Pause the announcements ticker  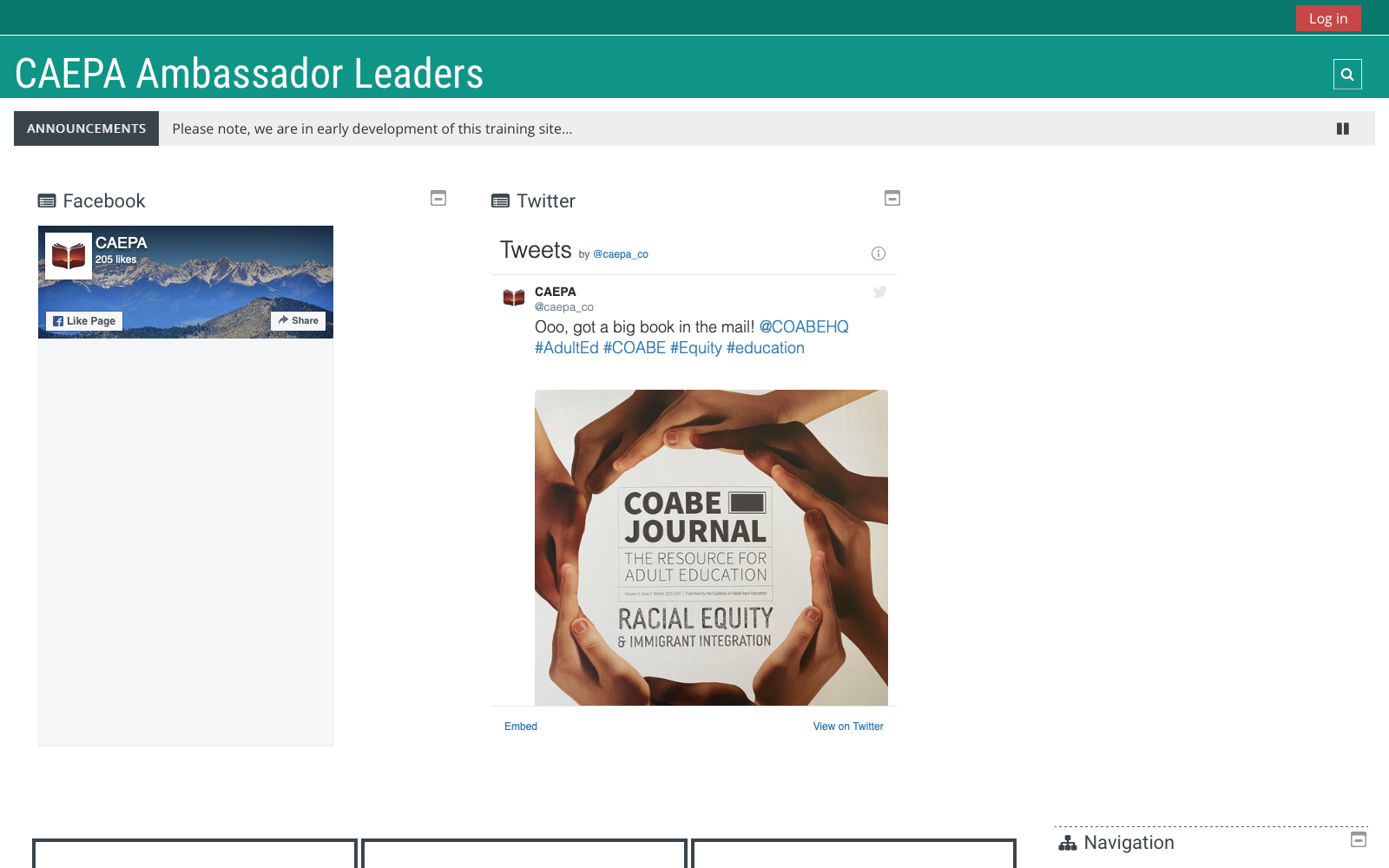click(1343, 128)
